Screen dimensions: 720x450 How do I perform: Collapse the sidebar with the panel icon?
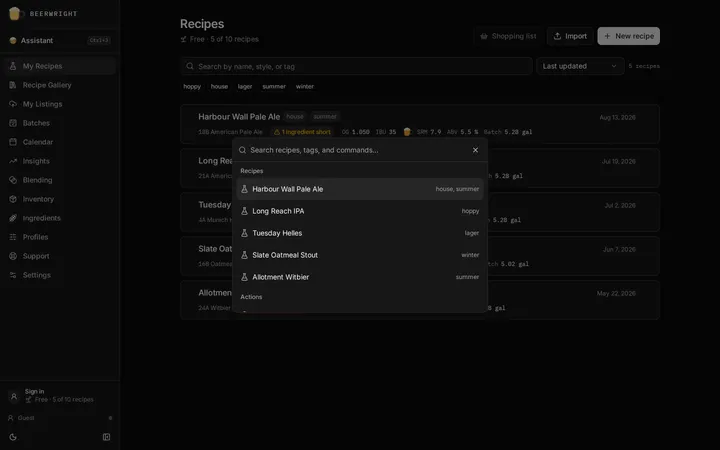107,437
